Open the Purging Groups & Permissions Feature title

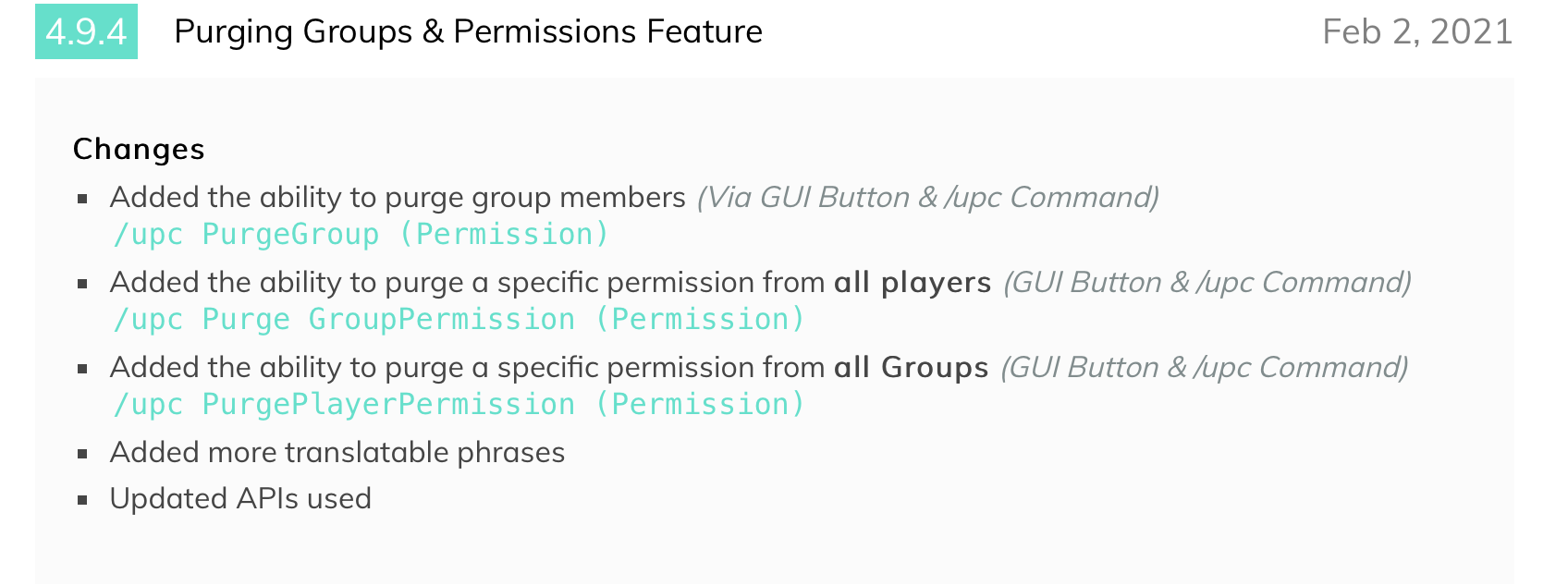point(468,31)
